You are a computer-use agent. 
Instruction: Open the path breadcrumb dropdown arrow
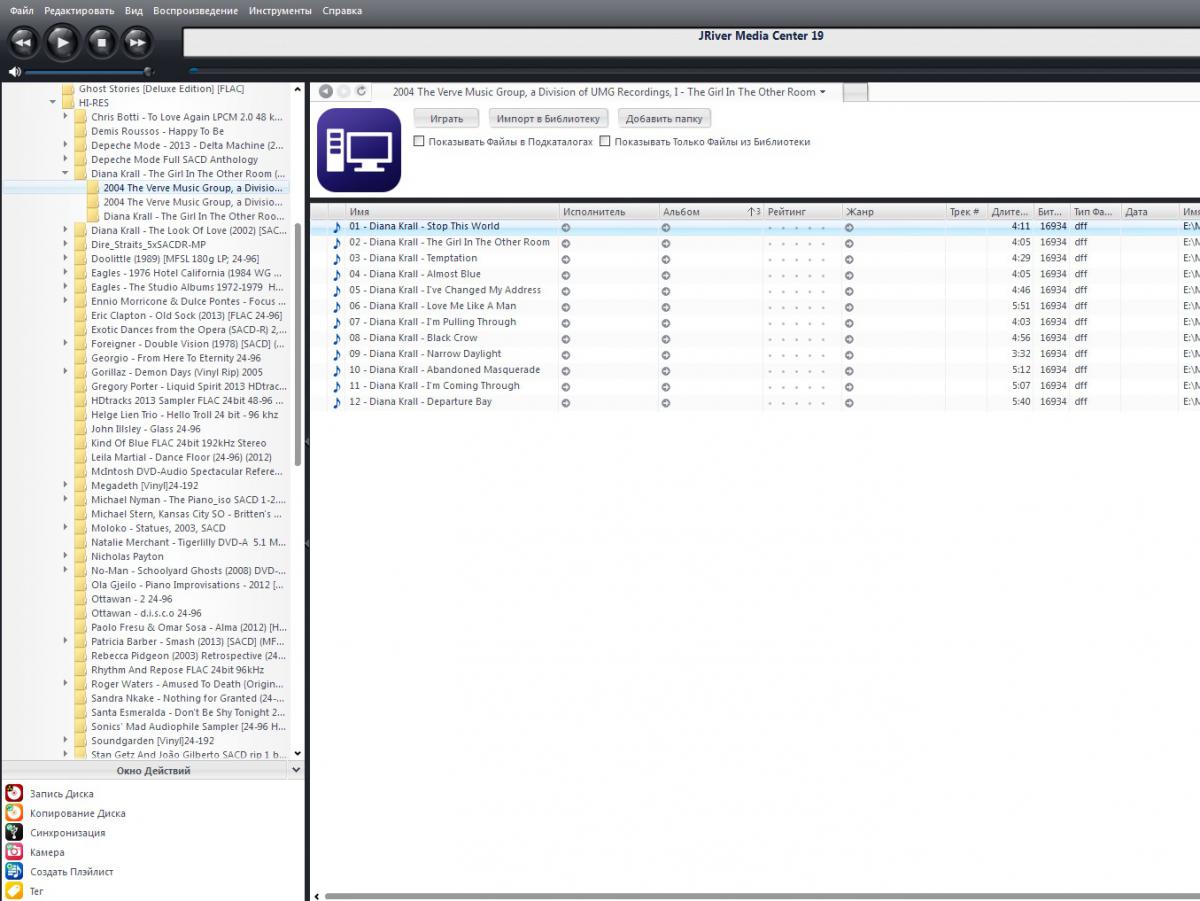coord(823,92)
